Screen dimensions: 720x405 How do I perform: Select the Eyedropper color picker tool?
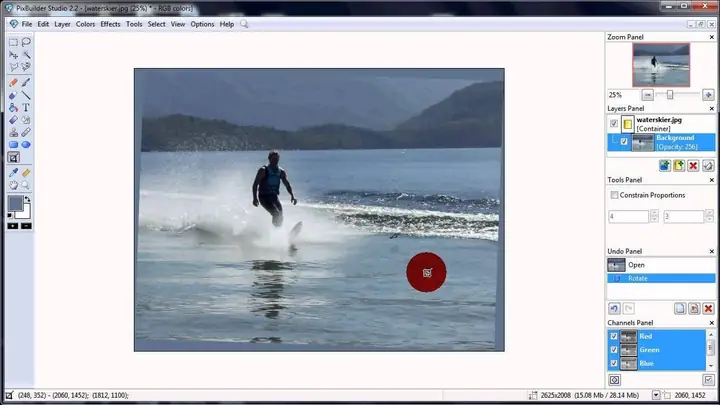point(13,173)
